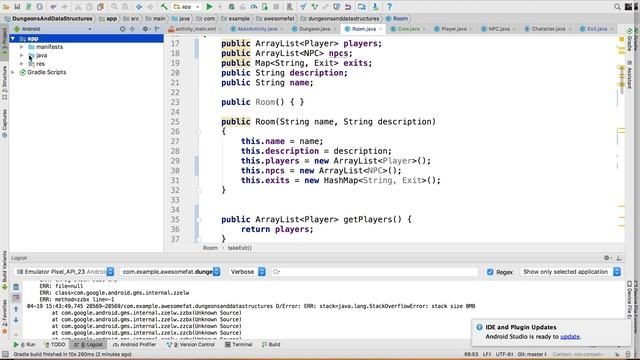This screenshot has height=360, width=640.
Task: Expand the manifests folder
Action: [22, 47]
